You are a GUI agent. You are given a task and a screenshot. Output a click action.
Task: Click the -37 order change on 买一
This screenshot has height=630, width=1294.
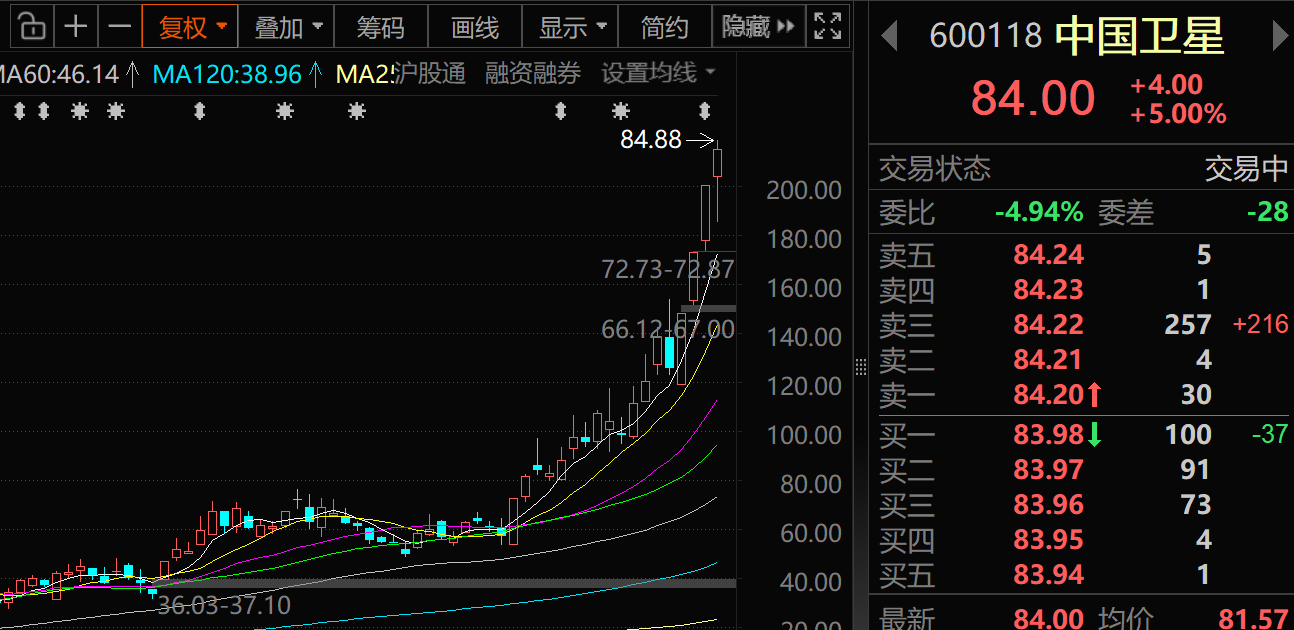(x=1270, y=434)
